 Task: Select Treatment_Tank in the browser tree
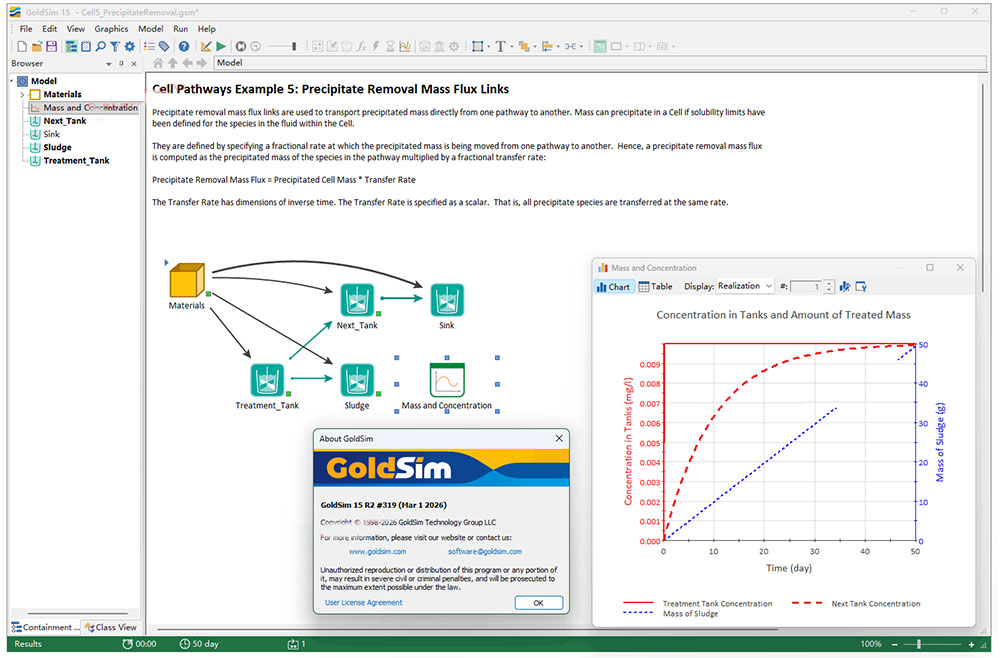pos(76,161)
